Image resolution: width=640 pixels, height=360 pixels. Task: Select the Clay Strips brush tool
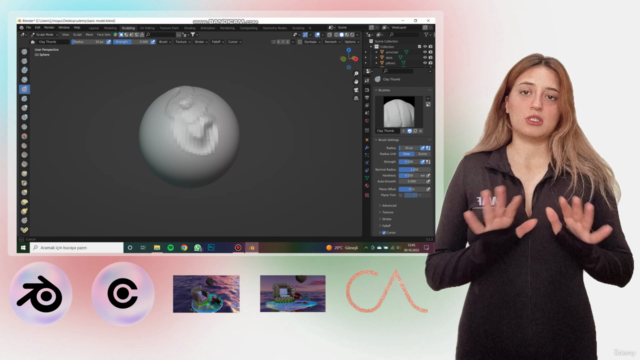pos(24,80)
